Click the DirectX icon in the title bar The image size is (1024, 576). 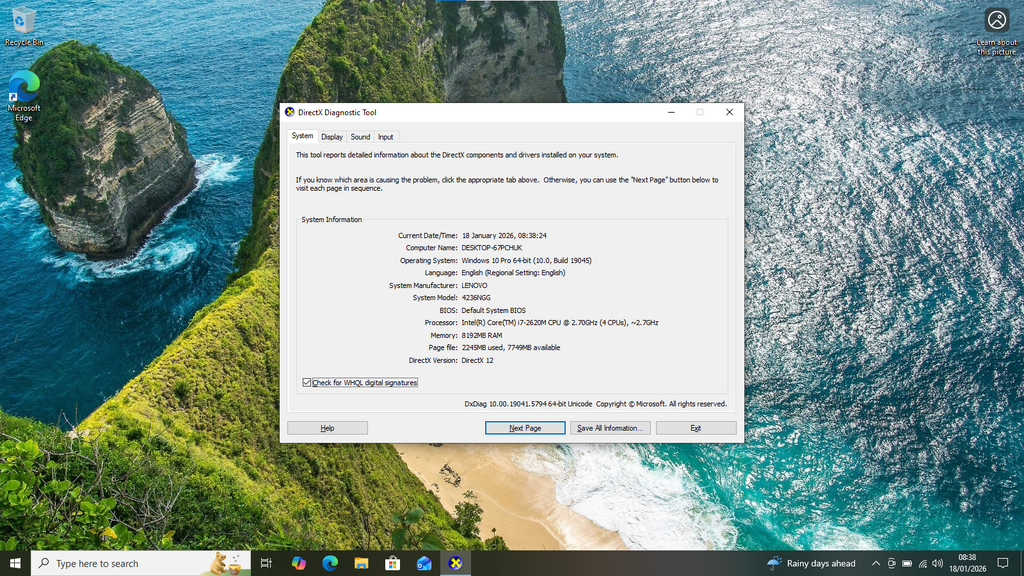tap(290, 113)
